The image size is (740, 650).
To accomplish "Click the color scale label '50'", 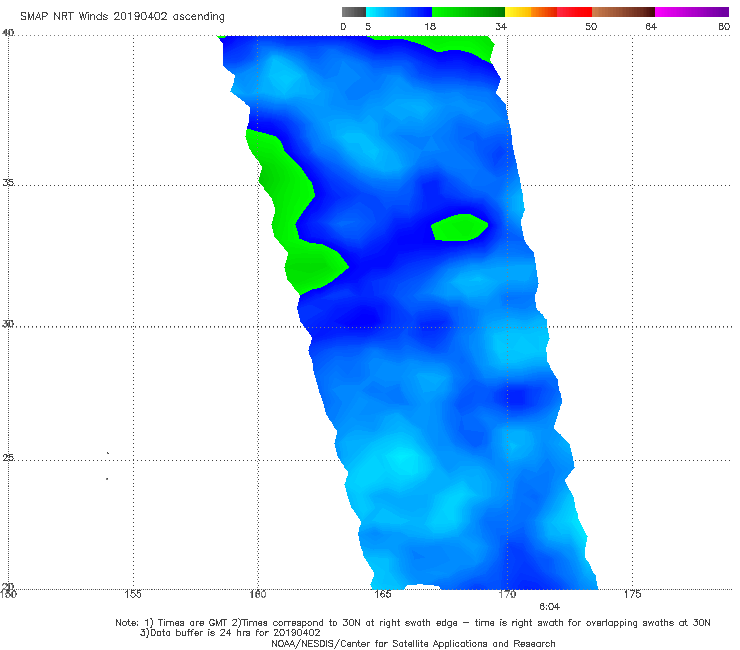I will (x=591, y=26).
